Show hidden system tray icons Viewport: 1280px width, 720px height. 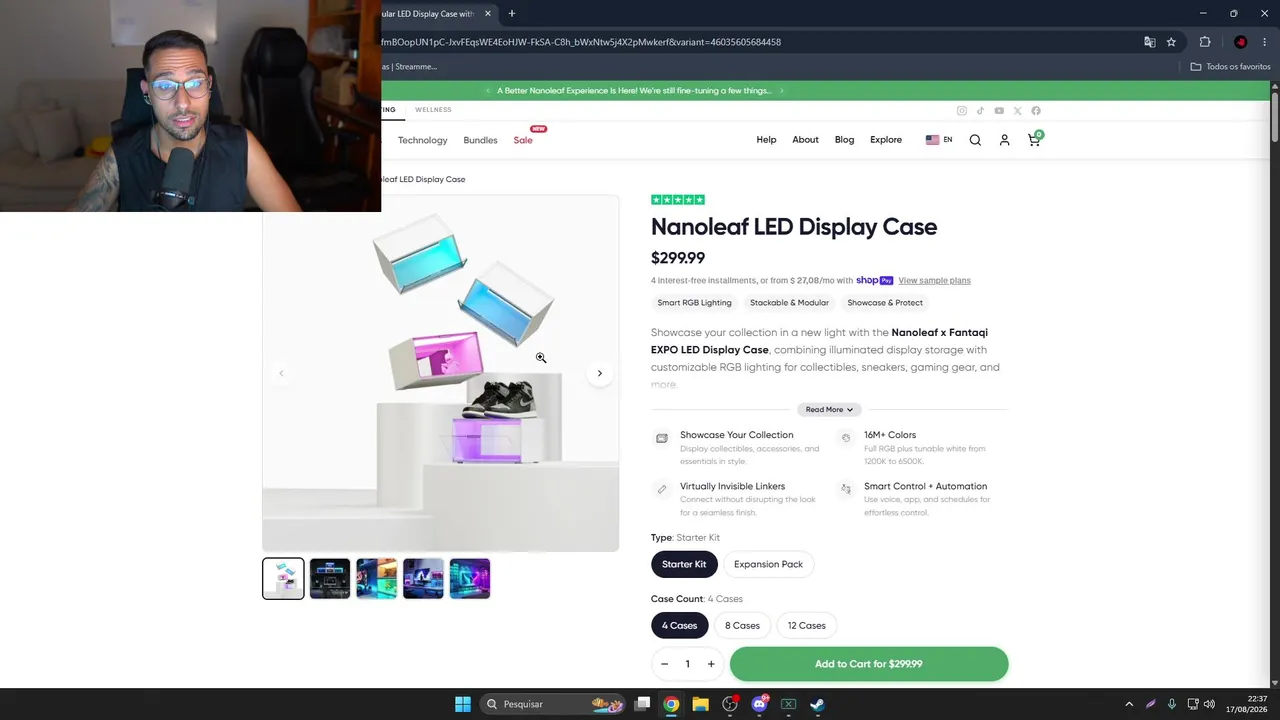tap(1129, 704)
